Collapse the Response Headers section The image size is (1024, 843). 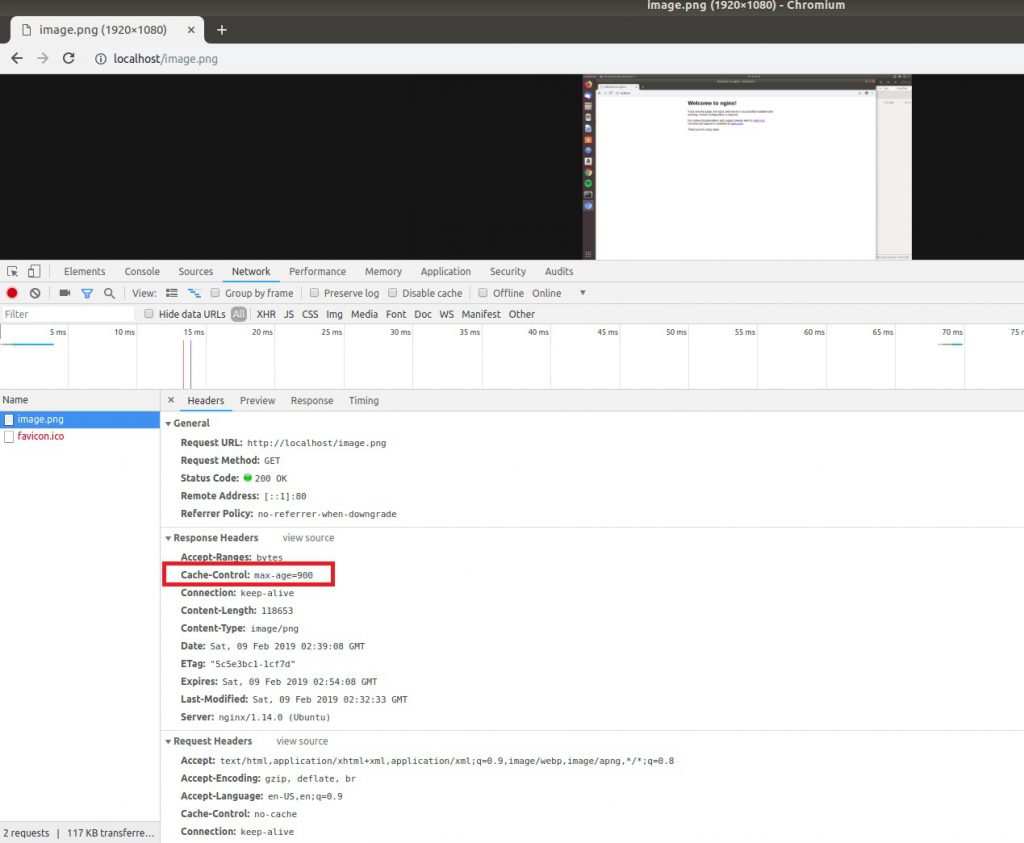click(x=168, y=538)
